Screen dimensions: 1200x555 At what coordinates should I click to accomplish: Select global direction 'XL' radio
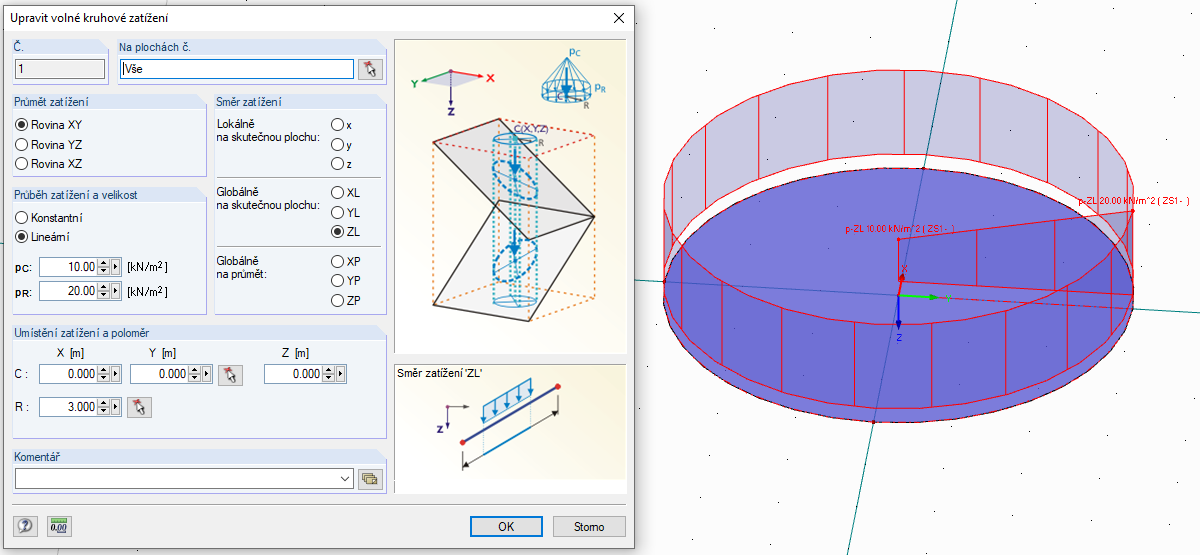click(x=337, y=193)
